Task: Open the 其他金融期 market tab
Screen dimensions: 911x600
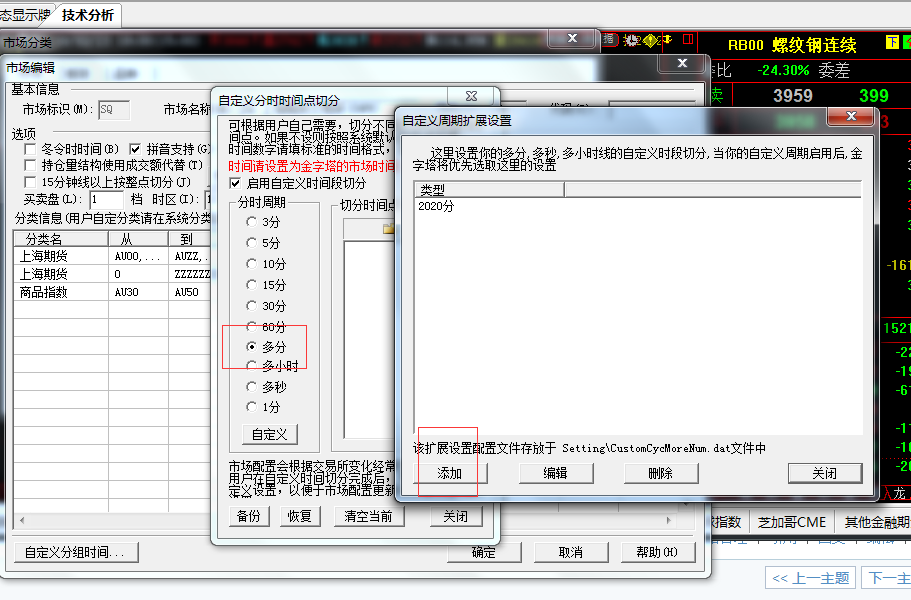Action: (875, 522)
